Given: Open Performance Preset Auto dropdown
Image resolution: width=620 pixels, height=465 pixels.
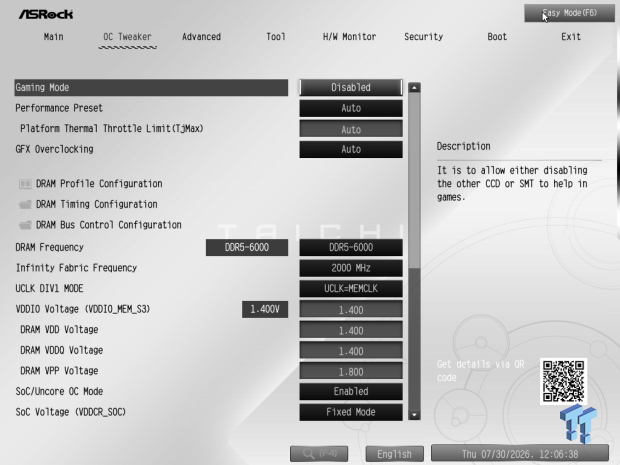Looking at the screenshot, I should (351, 108).
